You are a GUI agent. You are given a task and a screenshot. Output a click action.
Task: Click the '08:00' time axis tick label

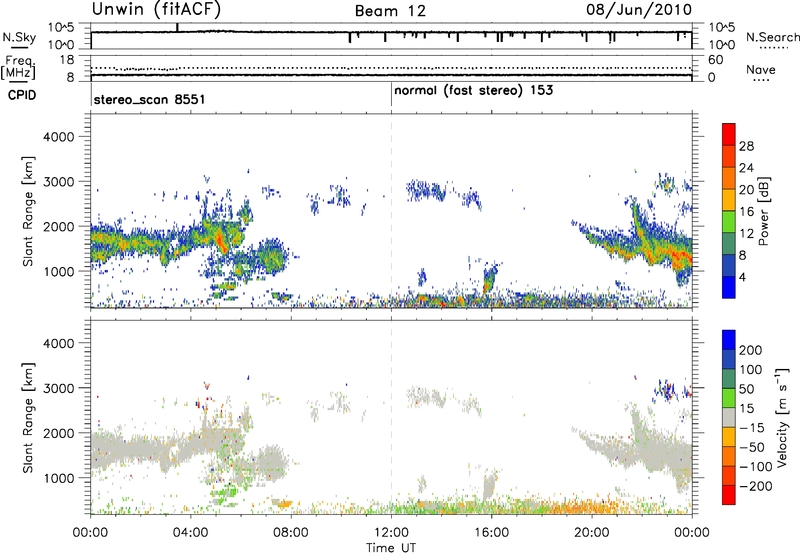pyautogui.click(x=291, y=533)
